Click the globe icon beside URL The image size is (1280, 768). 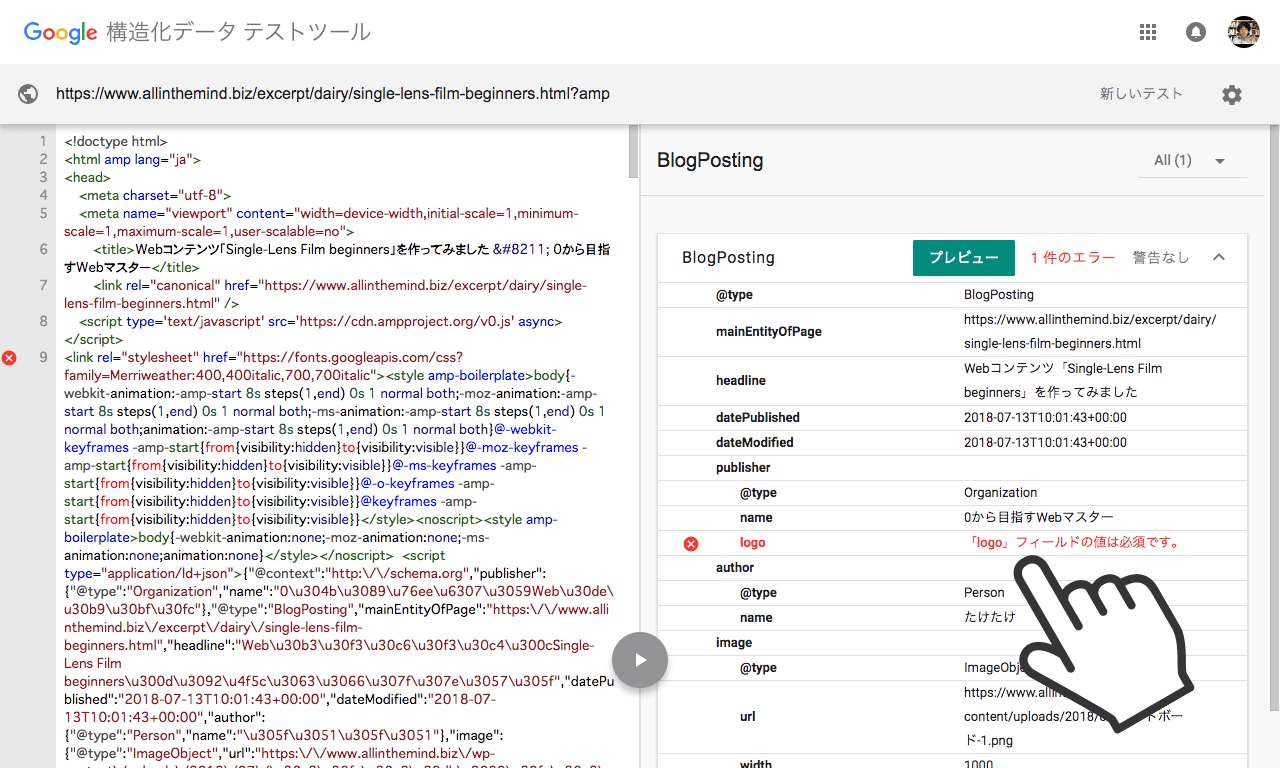point(28,94)
